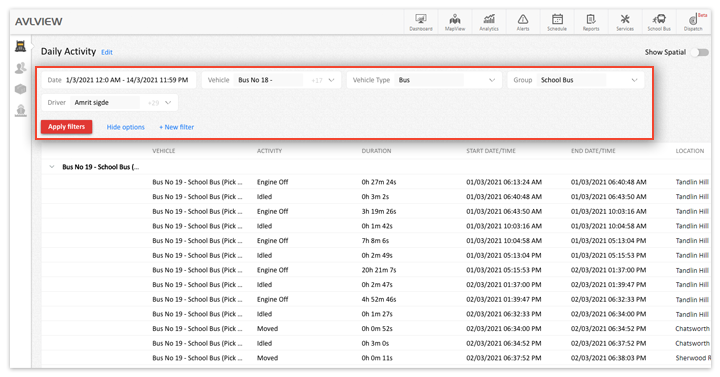Open the Vehicle filter dropdown
Screen dimensions: 720x377
(x=271, y=80)
